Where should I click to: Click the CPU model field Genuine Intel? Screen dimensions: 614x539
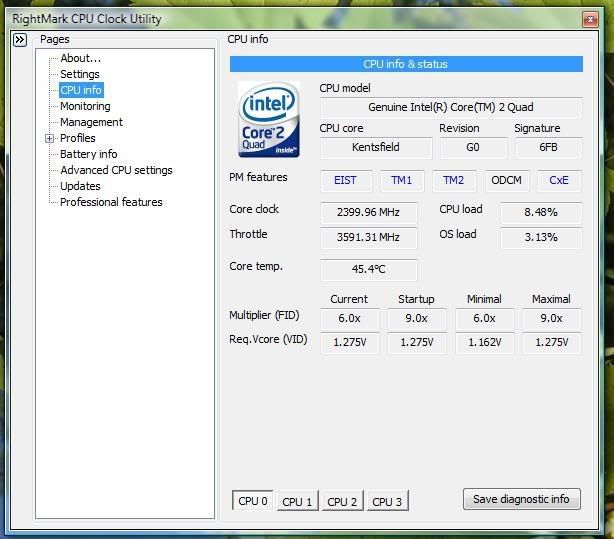(x=451, y=108)
